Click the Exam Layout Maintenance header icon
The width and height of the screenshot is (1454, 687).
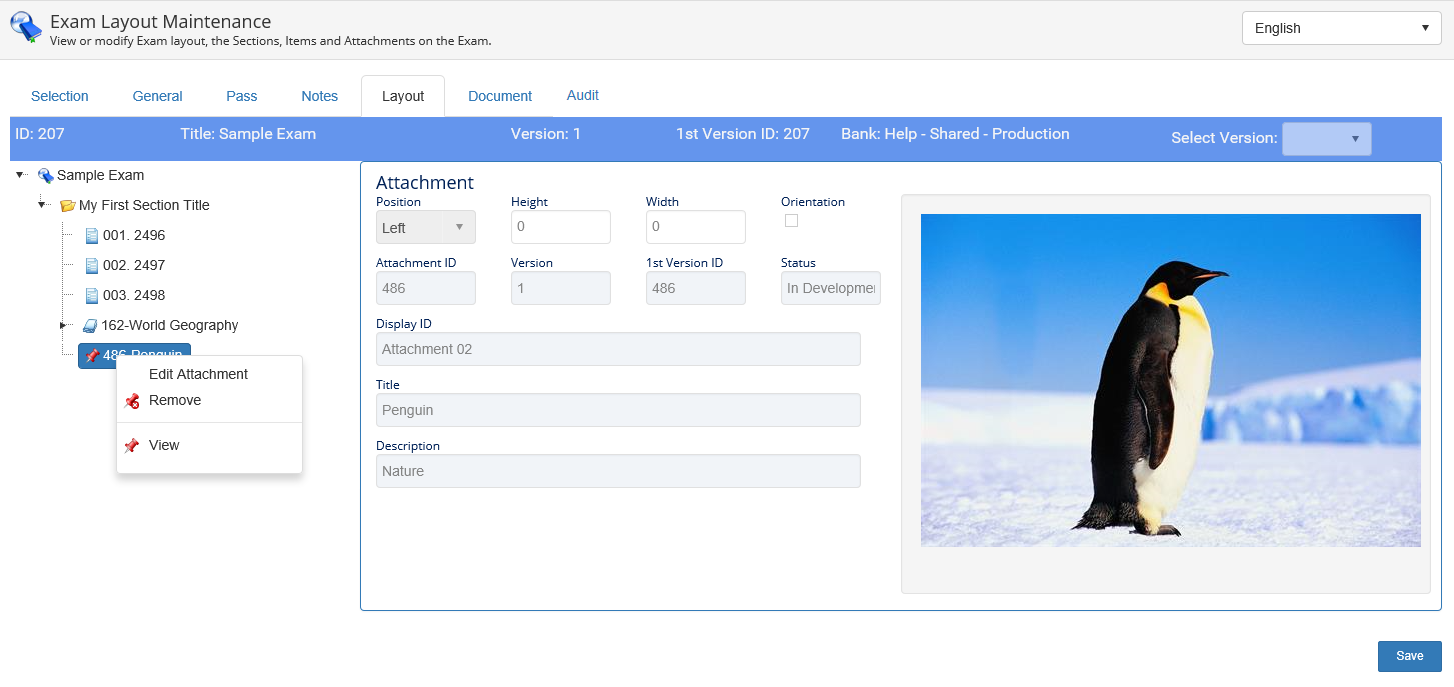(26, 28)
